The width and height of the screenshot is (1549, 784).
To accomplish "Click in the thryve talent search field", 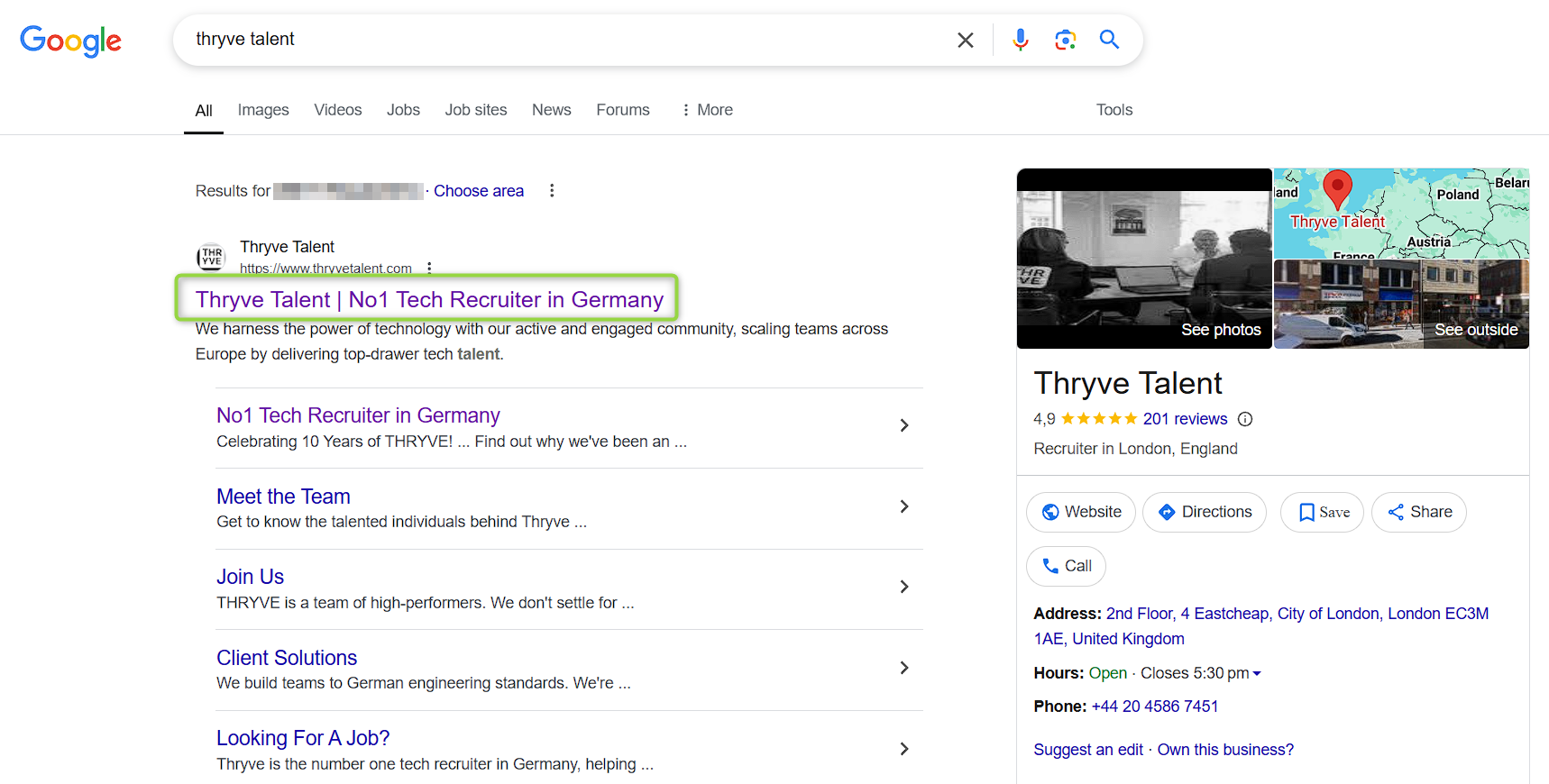I will (x=568, y=40).
